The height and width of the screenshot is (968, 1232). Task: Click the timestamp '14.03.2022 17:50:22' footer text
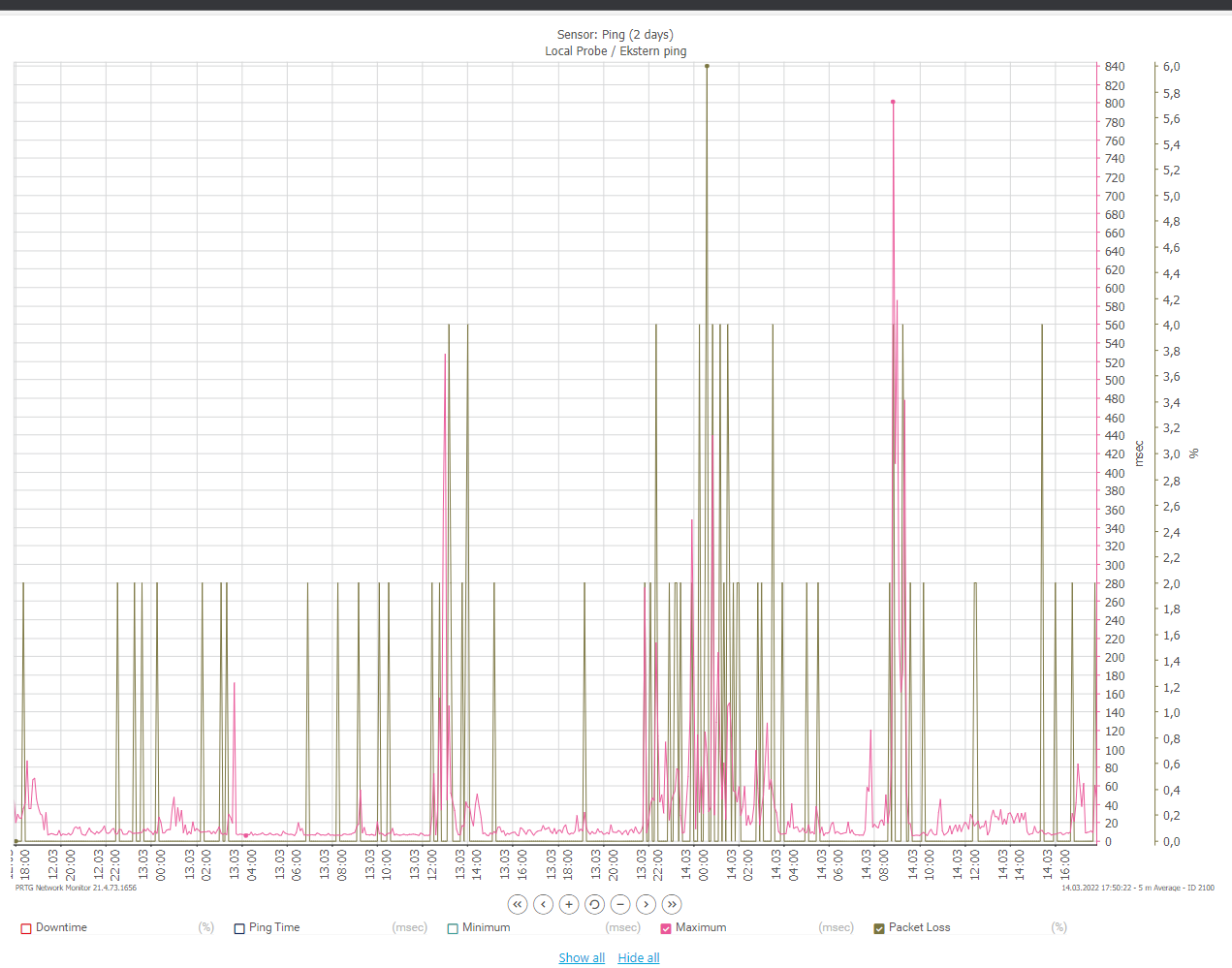pyautogui.click(x=1099, y=888)
